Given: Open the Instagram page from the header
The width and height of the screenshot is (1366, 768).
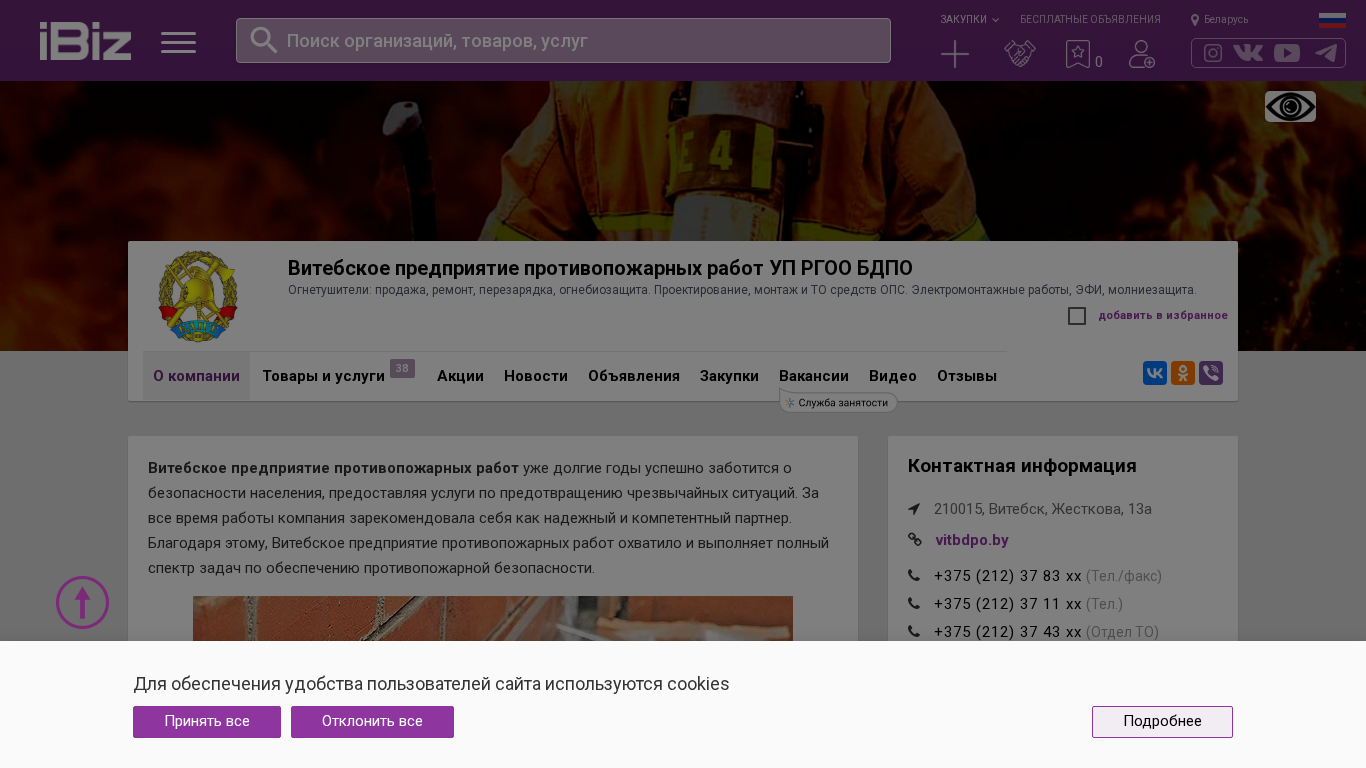Looking at the screenshot, I should tap(1213, 53).
